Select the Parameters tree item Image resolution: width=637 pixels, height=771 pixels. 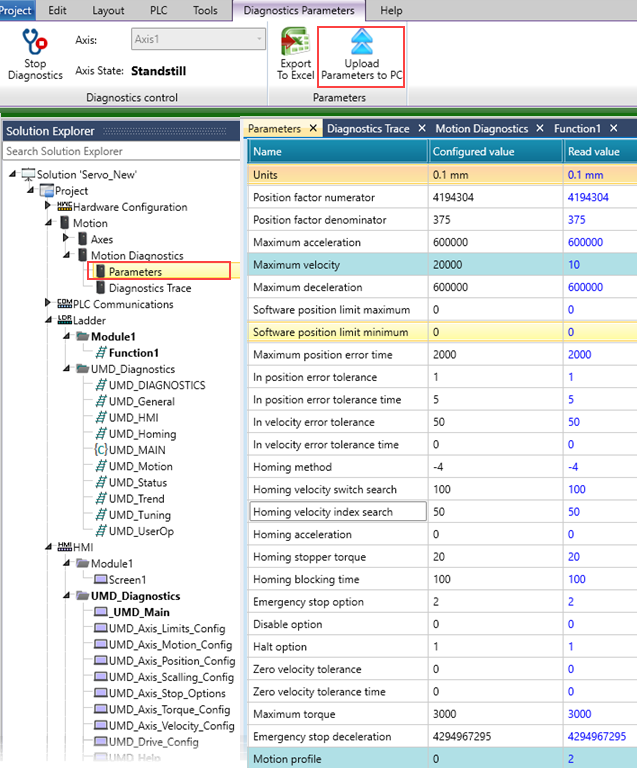click(135, 271)
